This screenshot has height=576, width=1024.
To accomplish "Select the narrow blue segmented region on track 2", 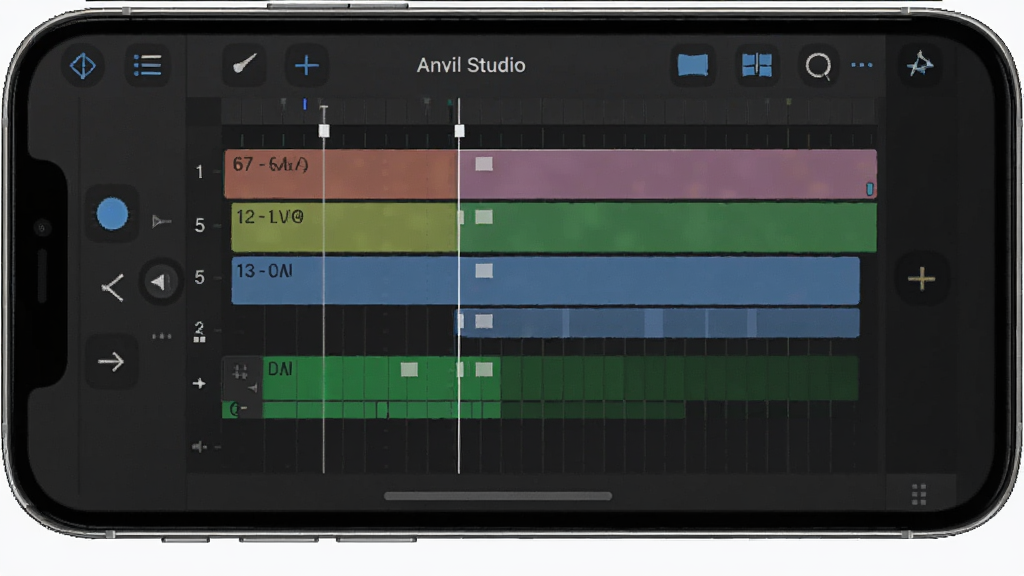I will (x=657, y=323).
